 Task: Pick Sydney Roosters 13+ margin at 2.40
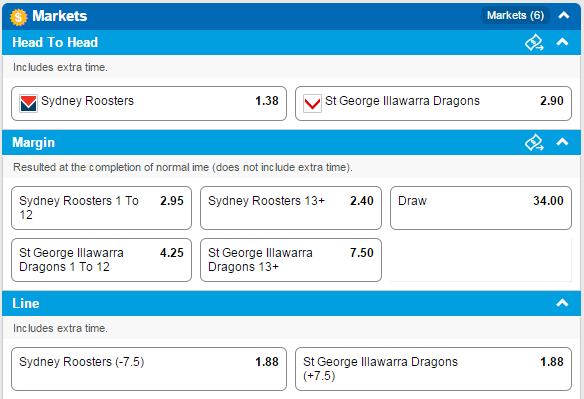click(x=291, y=208)
